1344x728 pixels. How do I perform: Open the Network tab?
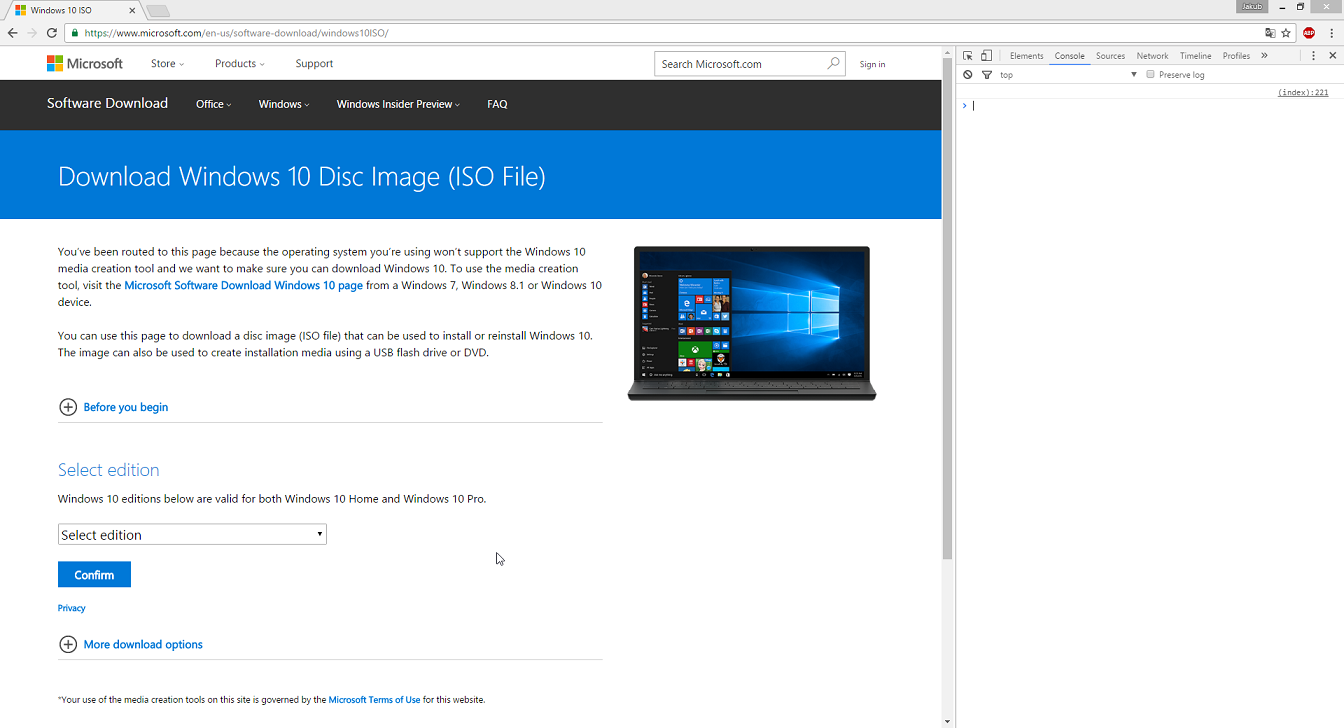[x=1152, y=56]
